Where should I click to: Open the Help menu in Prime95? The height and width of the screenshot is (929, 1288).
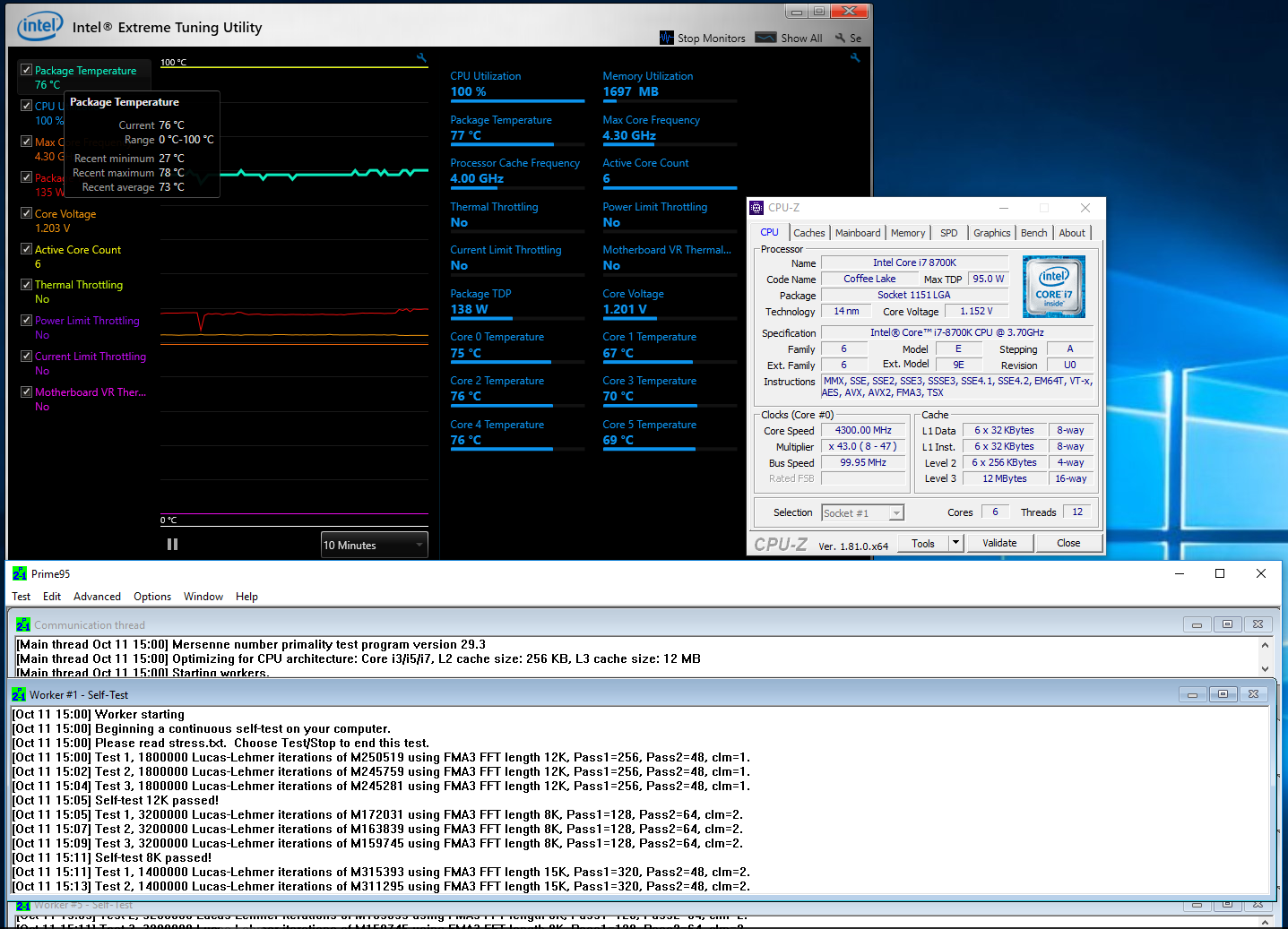(x=246, y=597)
